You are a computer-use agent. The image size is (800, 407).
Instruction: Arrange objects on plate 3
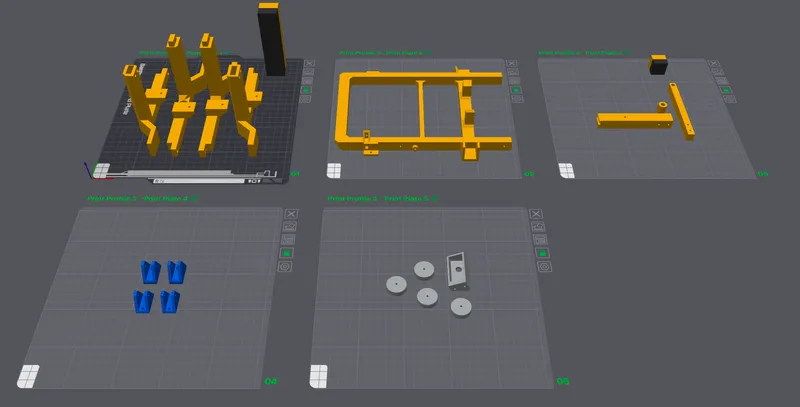[x=721, y=81]
